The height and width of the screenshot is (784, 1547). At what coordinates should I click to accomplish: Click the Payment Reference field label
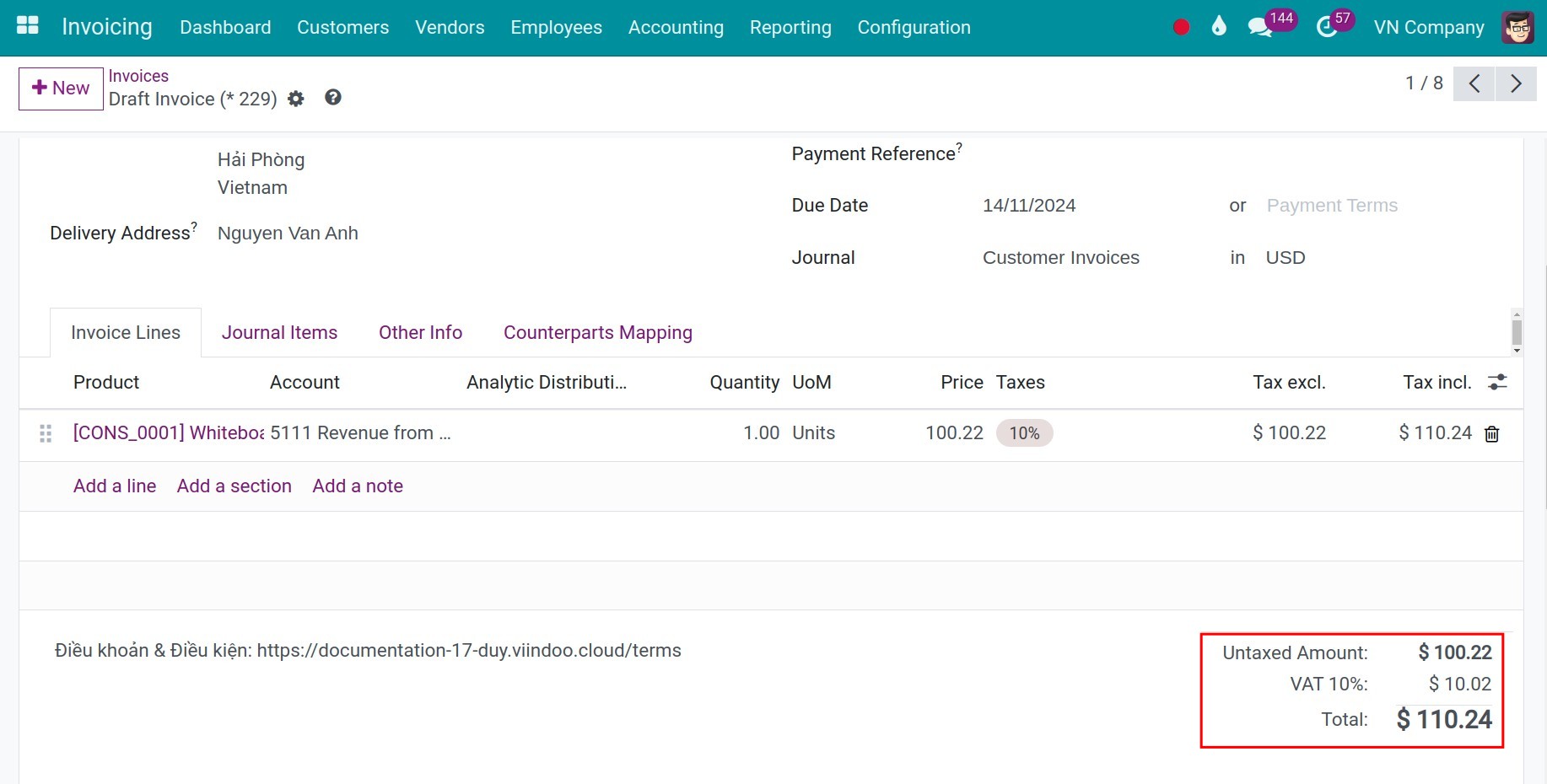coord(876,153)
